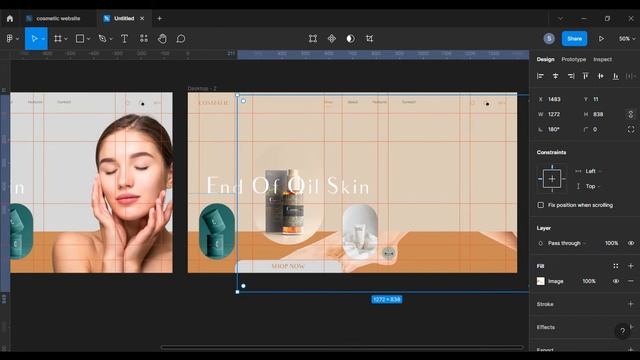The image size is (640, 360).
Task: Select the Rectangle shape tool
Action: point(80,39)
